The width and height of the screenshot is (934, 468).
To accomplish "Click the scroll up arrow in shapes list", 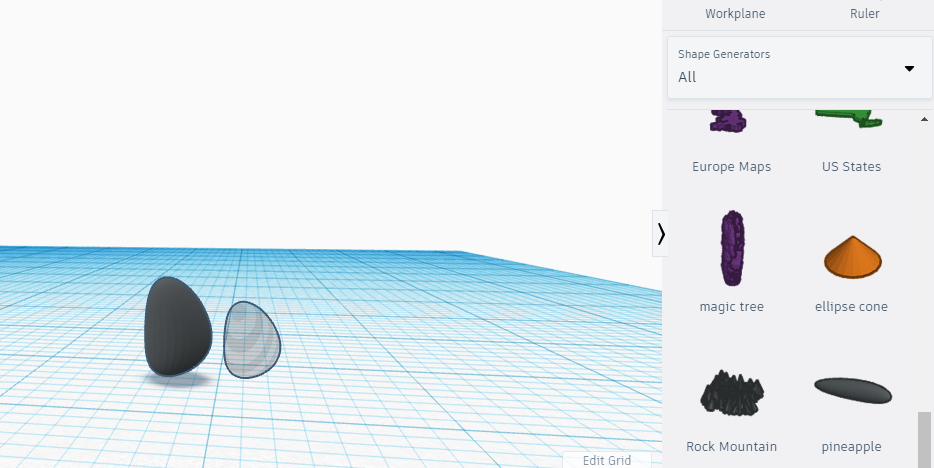I will tap(924, 120).
